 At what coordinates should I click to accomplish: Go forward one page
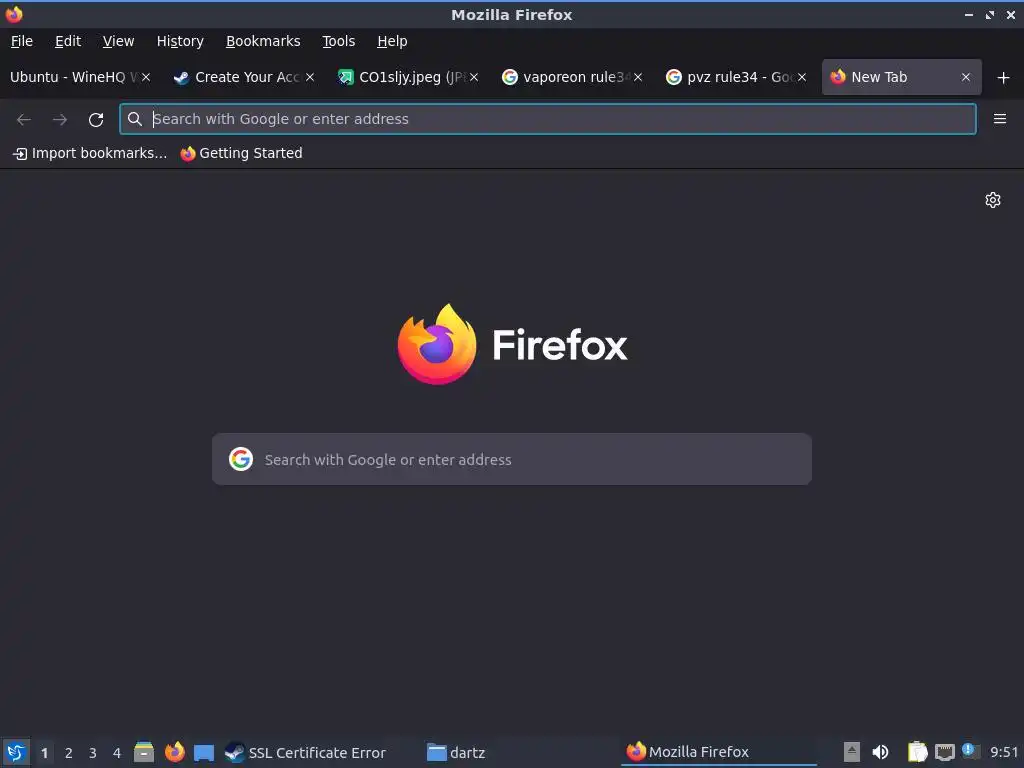59,120
